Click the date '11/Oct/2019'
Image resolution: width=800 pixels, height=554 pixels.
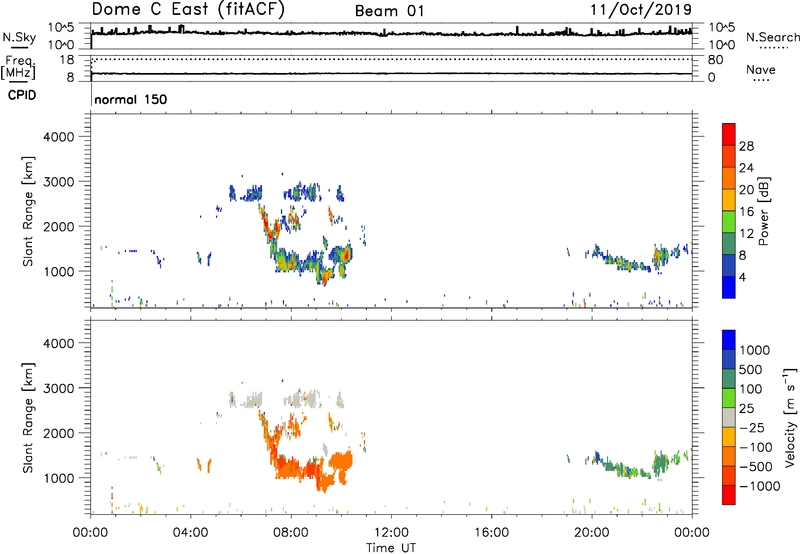[x=641, y=10]
